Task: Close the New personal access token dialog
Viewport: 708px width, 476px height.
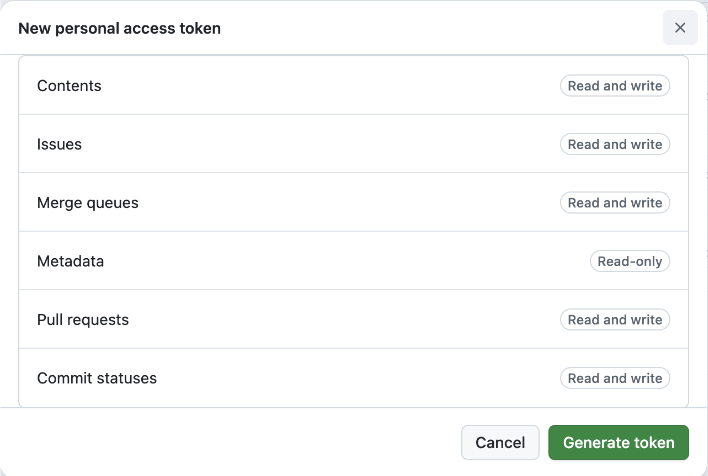Action: [x=680, y=28]
